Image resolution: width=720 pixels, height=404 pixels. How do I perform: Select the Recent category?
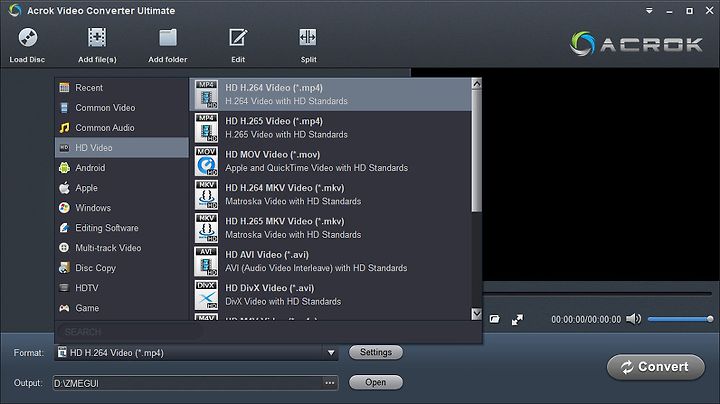(122, 88)
